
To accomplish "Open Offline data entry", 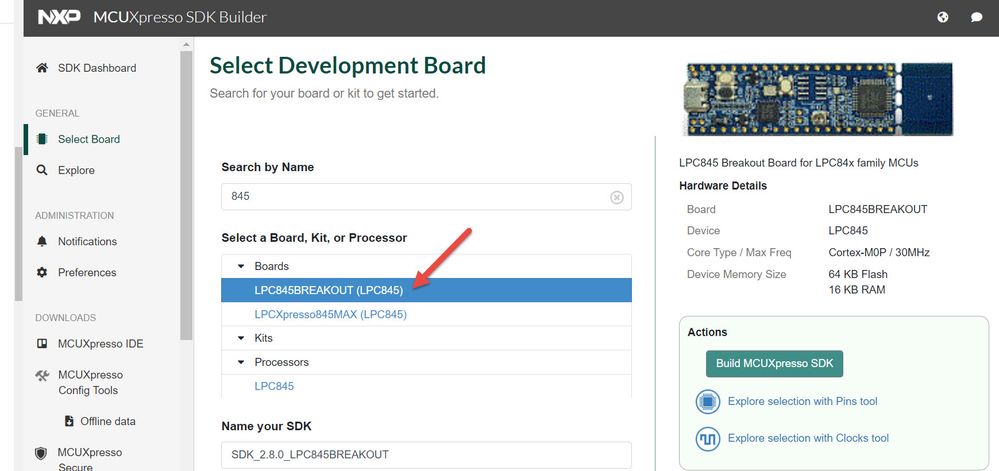I will click(x=108, y=421).
